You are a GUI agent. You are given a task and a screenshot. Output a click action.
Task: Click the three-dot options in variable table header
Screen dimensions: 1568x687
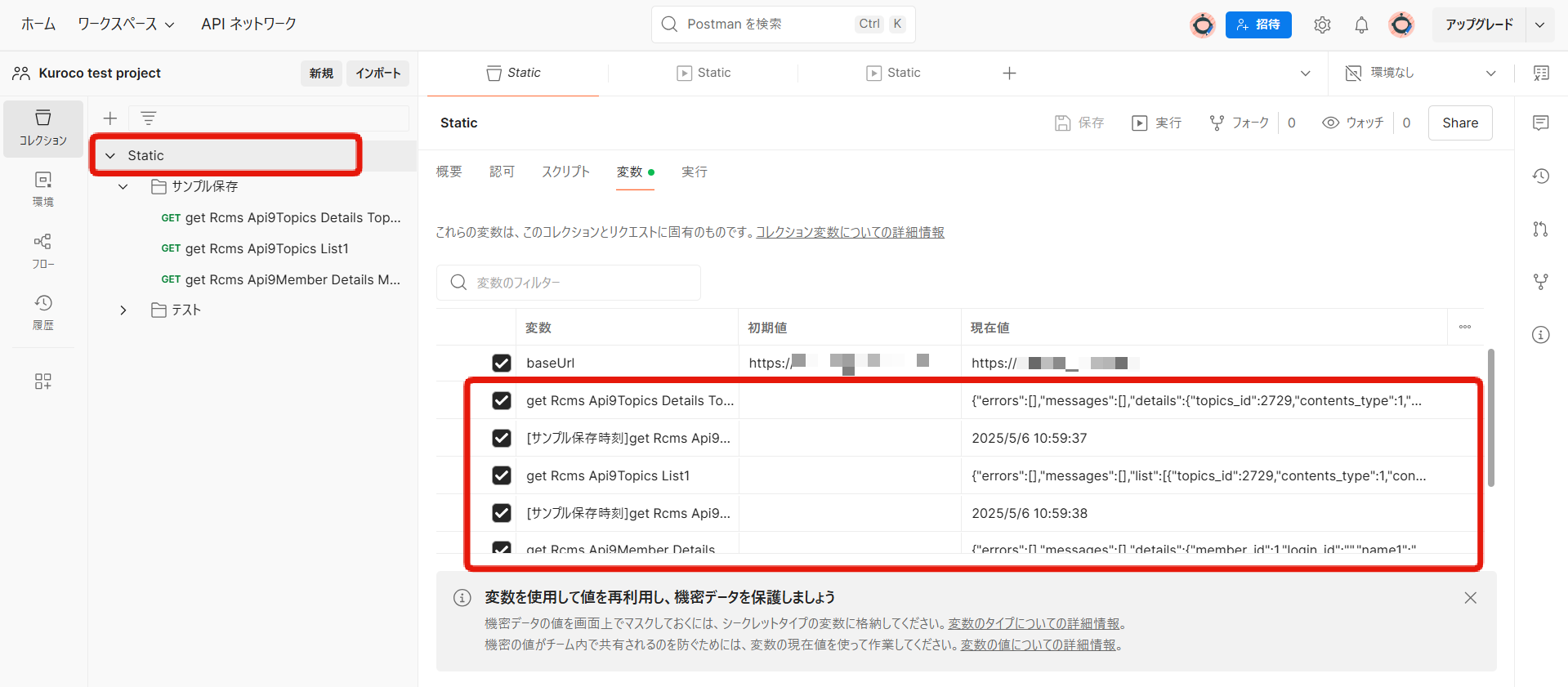point(1465,327)
